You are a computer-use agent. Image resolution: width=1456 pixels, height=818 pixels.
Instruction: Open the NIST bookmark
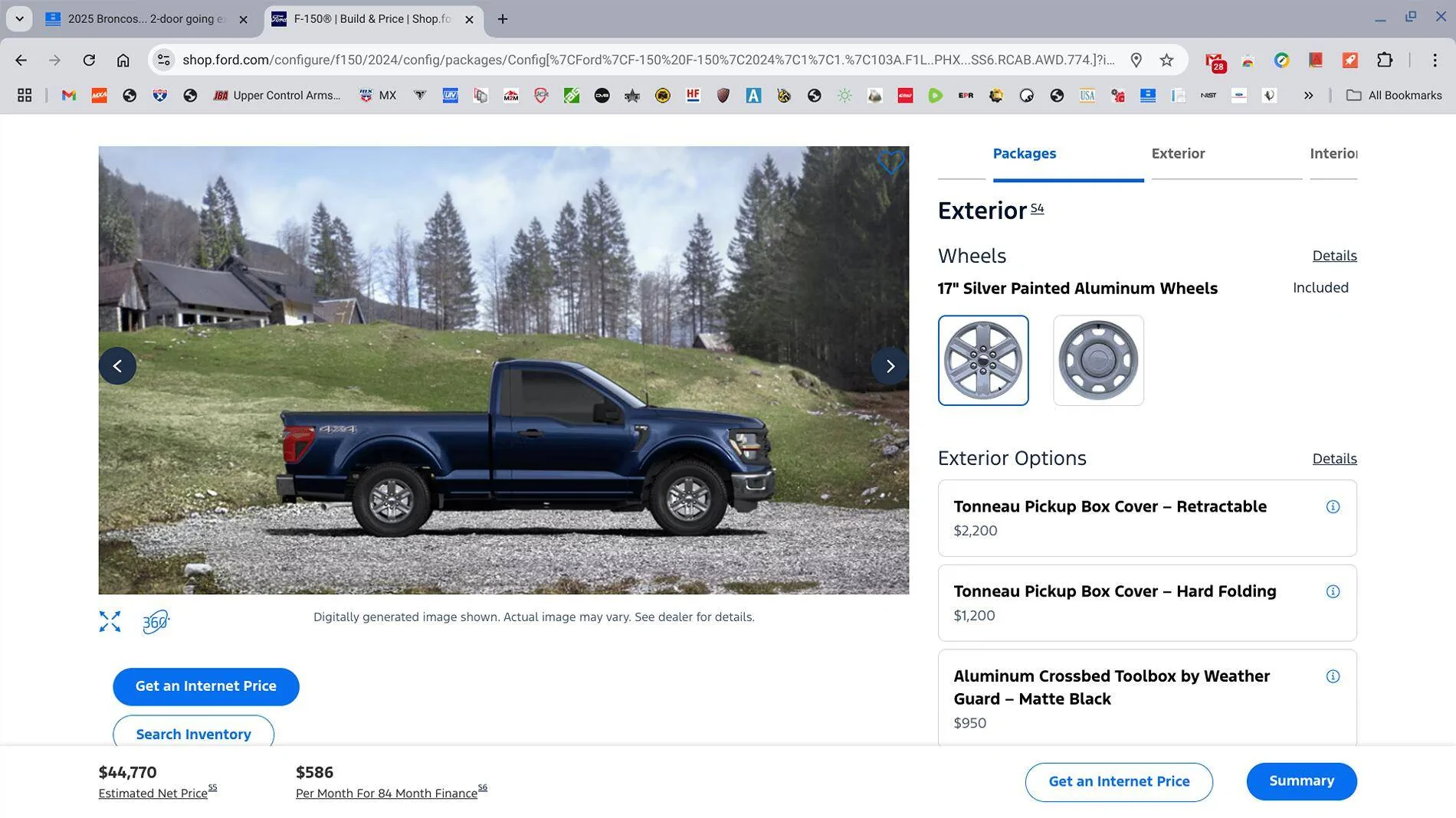[1208, 96]
